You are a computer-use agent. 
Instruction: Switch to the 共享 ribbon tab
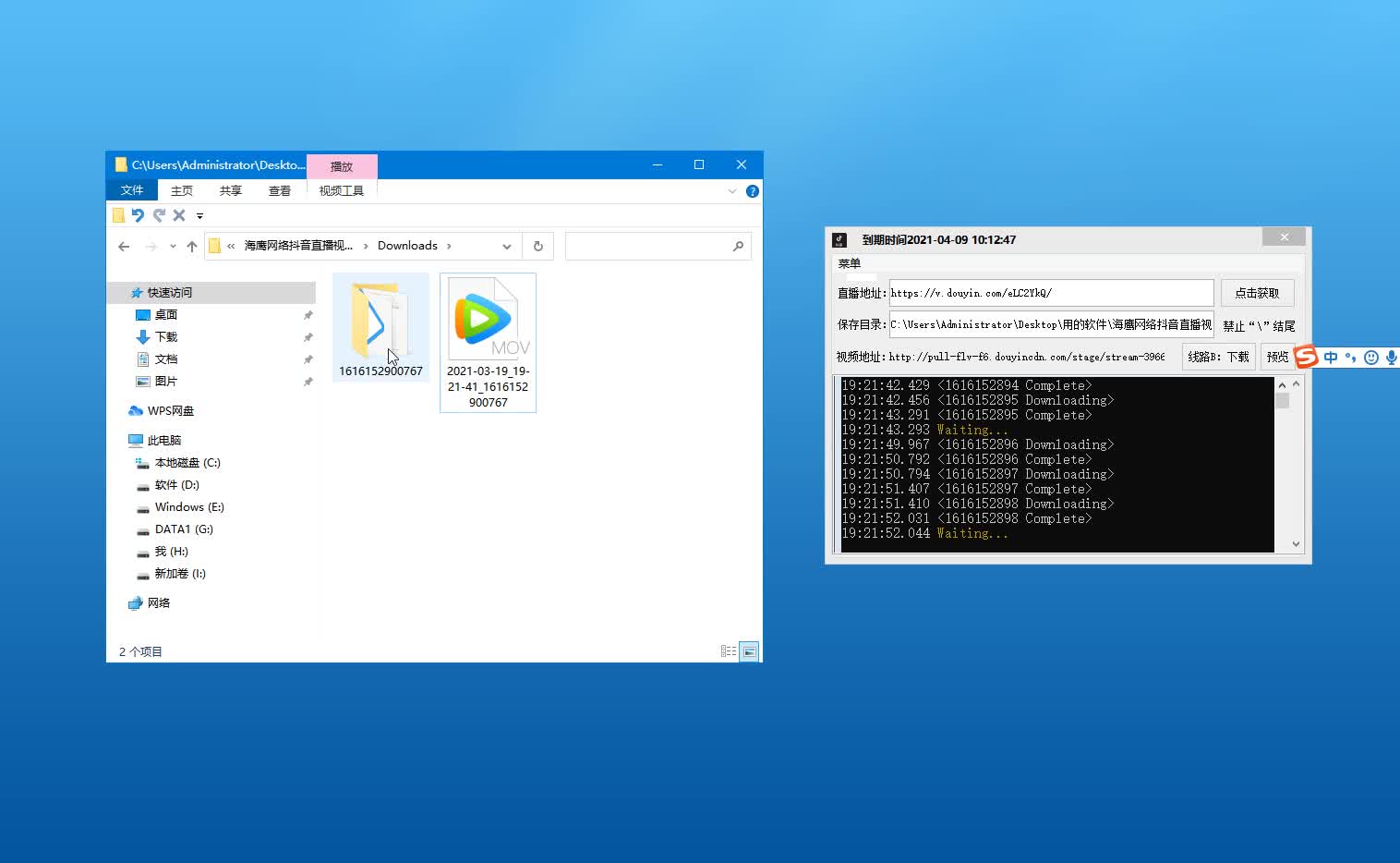pos(231,190)
